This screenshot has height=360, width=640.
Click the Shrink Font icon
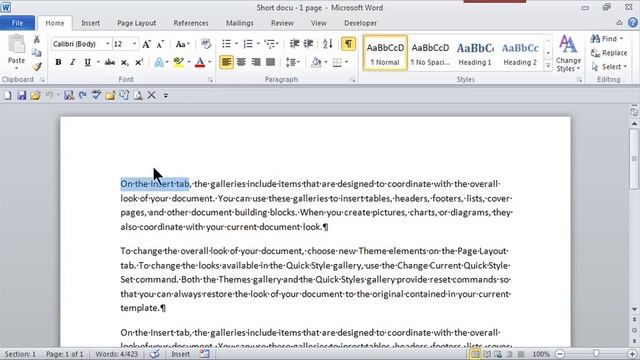click(x=160, y=44)
